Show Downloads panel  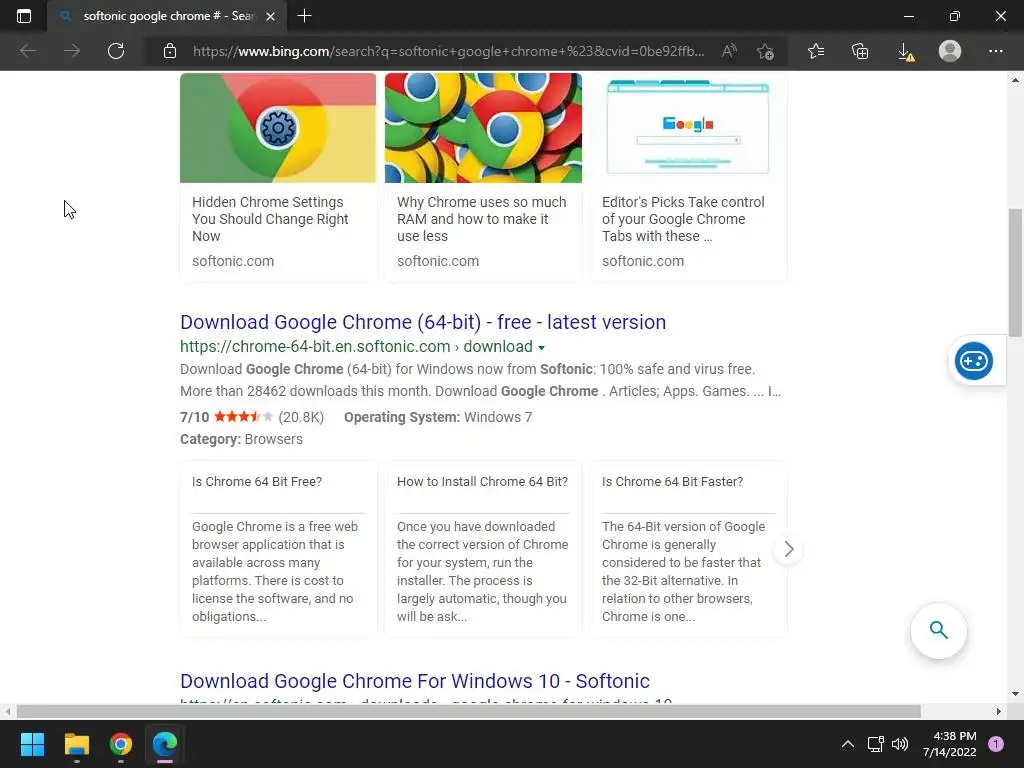[906, 52]
